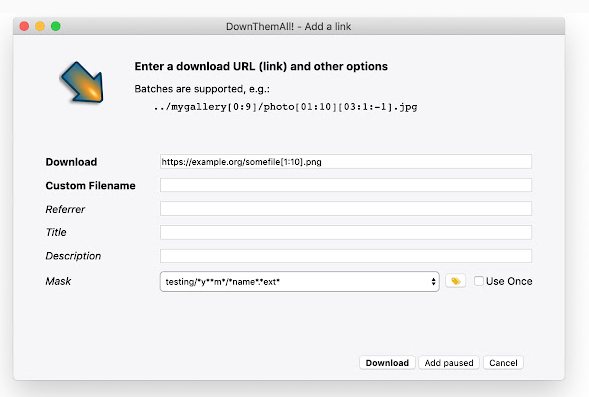Focus the Title input field
589x397 pixels.
[346, 232]
